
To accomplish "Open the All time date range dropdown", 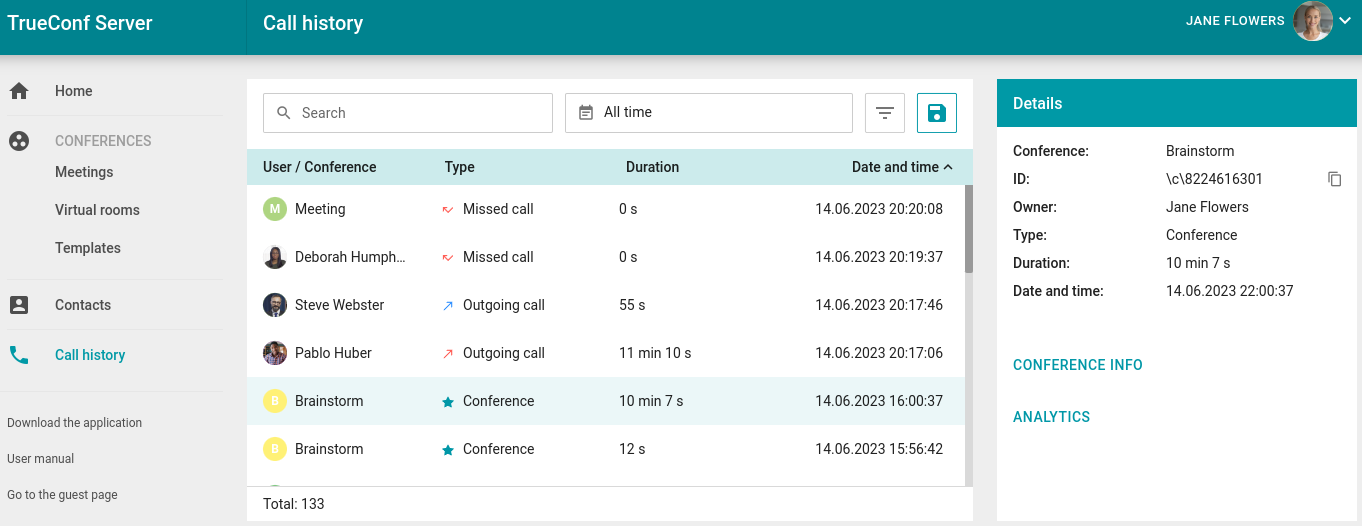I will click(x=709, y=113).
